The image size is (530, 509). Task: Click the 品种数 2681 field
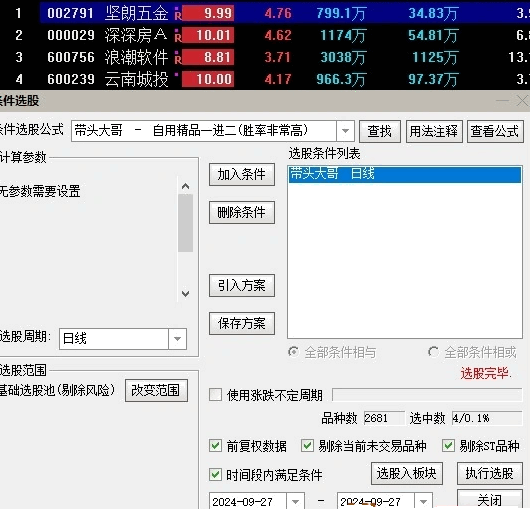click(384, 418)
